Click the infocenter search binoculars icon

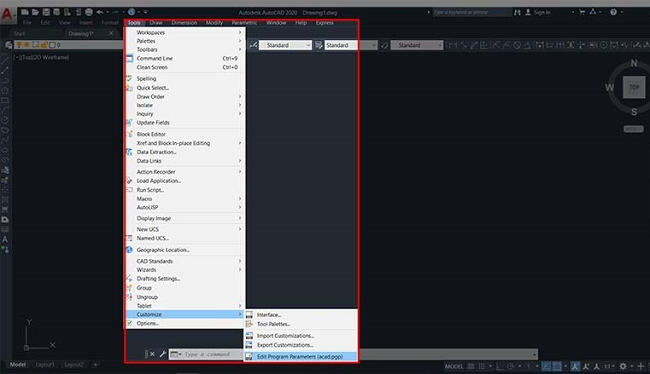click(517, 12)
